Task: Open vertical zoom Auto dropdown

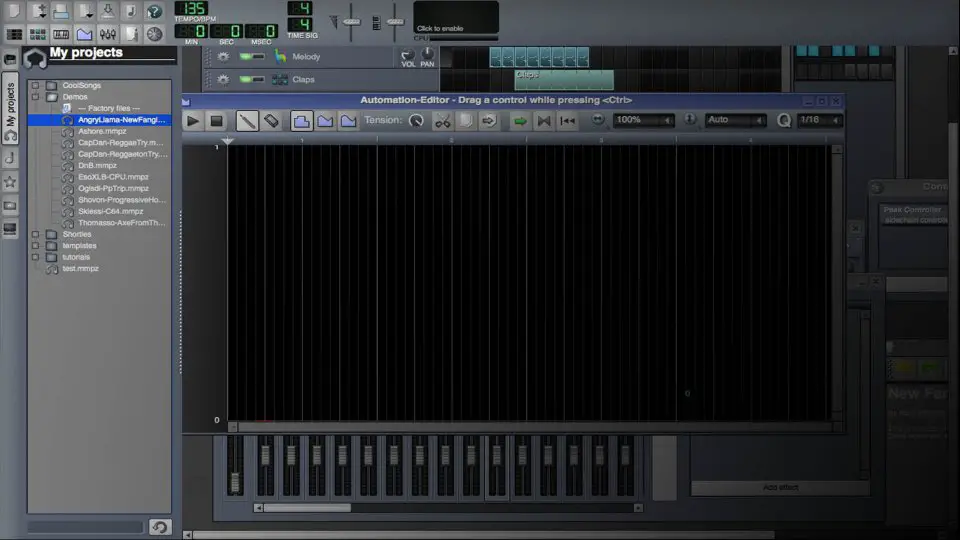Action: pyautogui.click(x=735, y=120)
